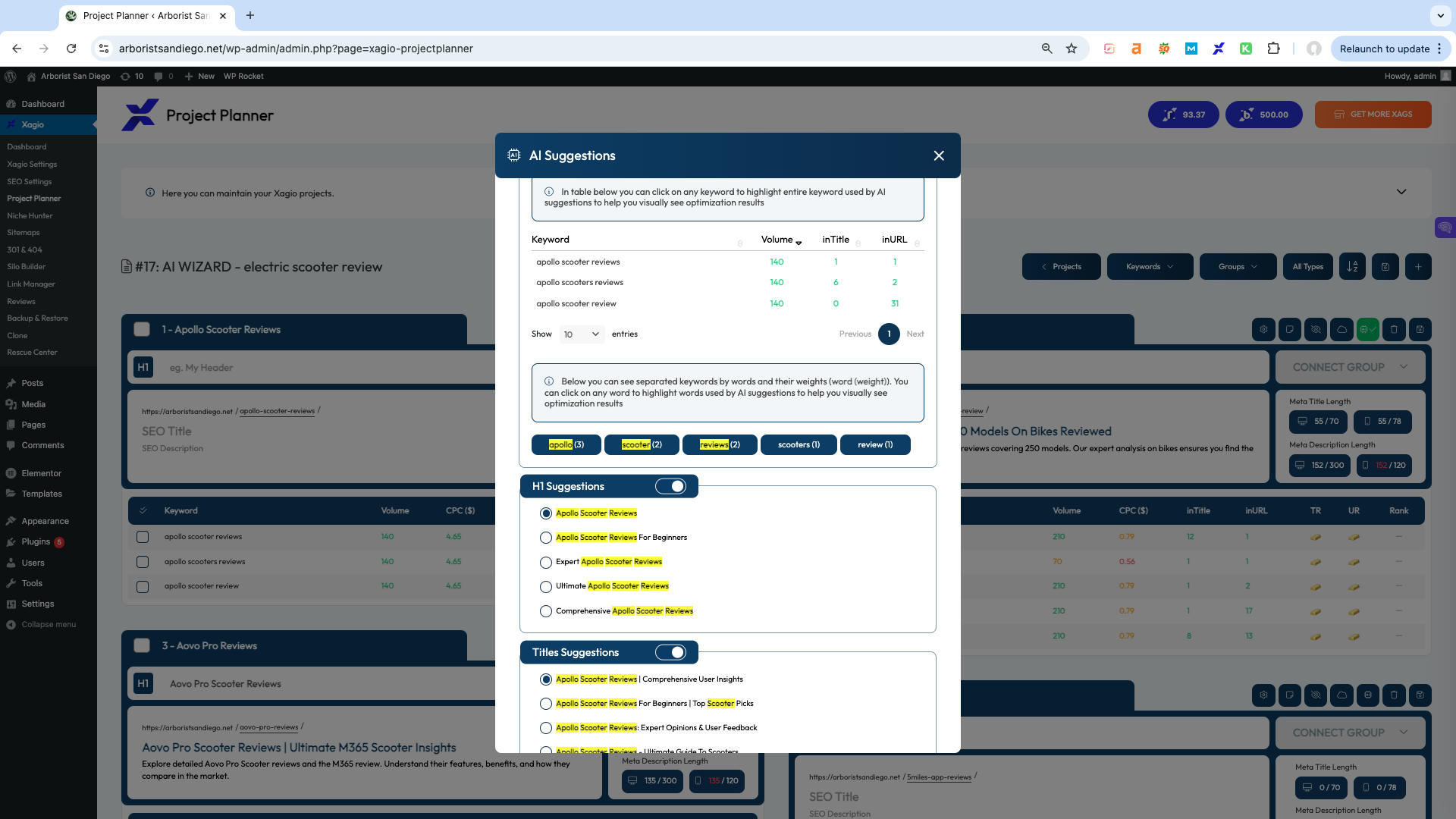
Task: Select H1 'Expert Apollo Scooter Reviews'
Action: [546, 562]
